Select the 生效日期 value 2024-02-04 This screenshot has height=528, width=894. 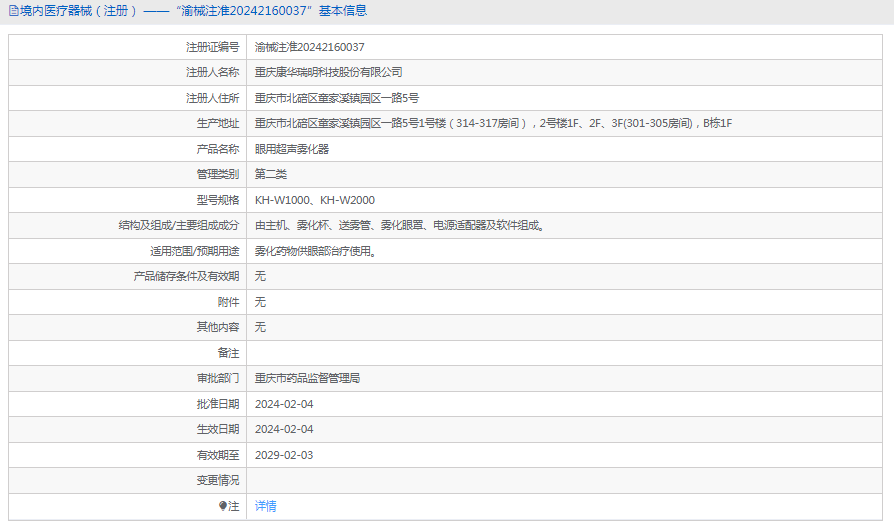[284, 429]
